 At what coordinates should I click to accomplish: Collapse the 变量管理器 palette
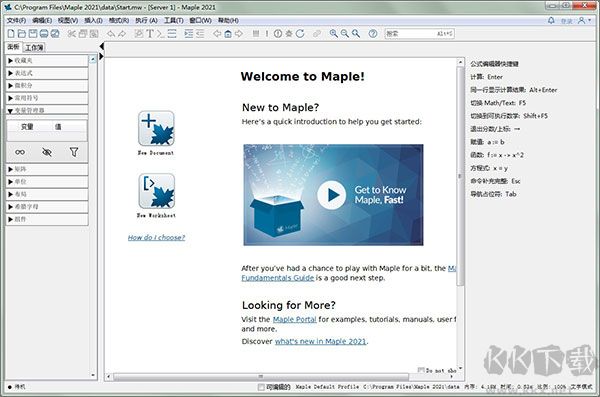[47, 110]
